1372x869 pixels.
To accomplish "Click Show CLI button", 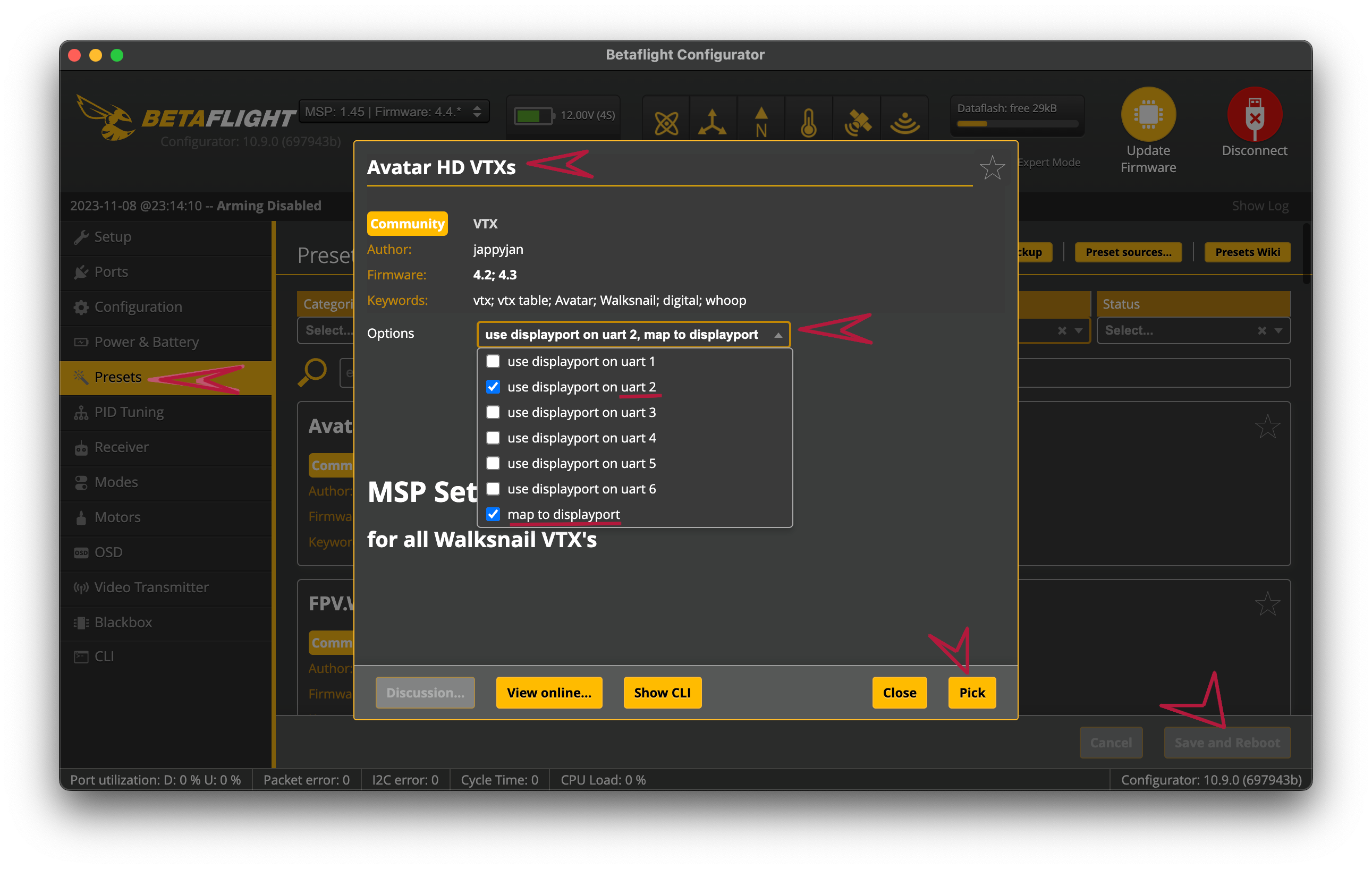I will [x=662, y=693].
